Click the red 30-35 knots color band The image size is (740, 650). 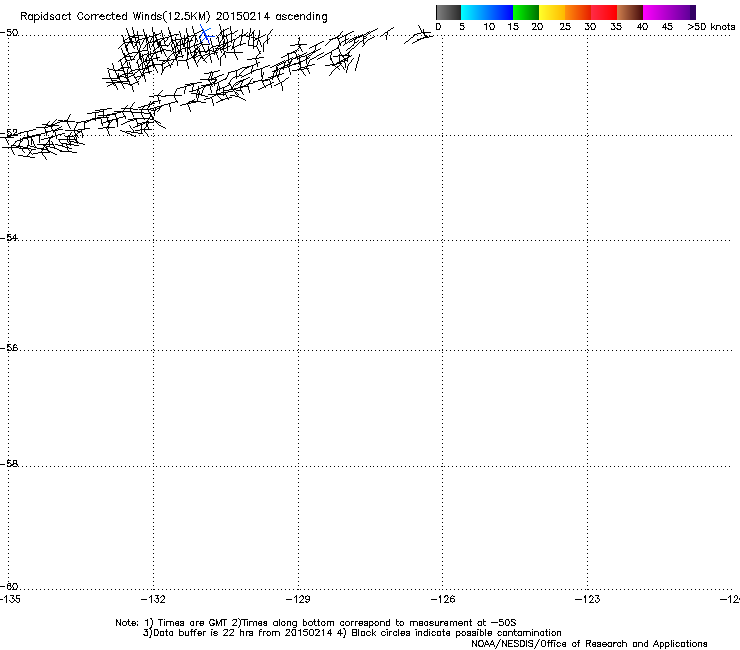[604, 12]
